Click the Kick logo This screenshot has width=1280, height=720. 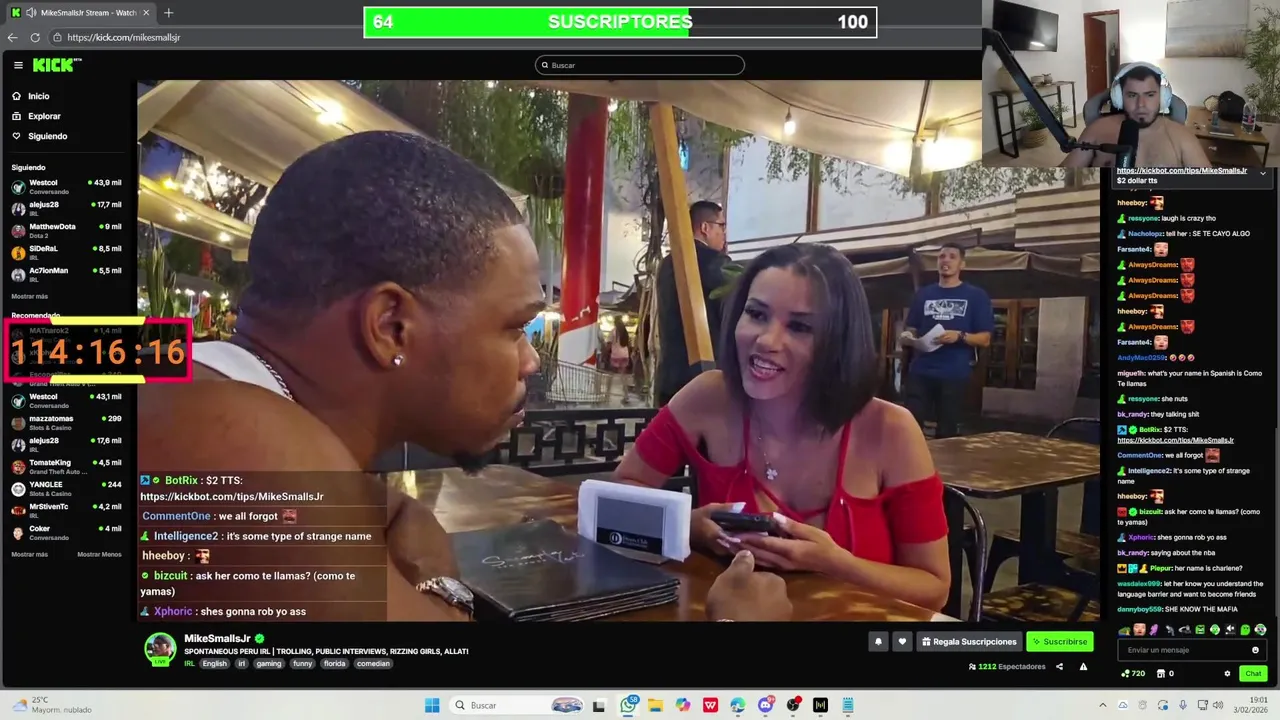(57, 65)
